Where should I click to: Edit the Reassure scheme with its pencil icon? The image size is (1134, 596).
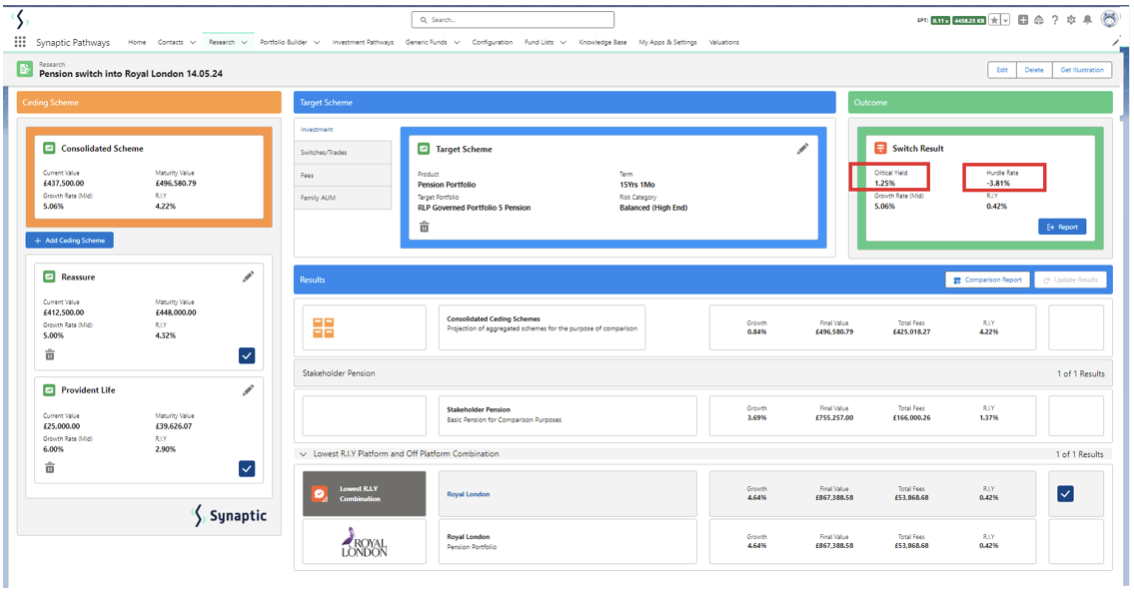248,277
